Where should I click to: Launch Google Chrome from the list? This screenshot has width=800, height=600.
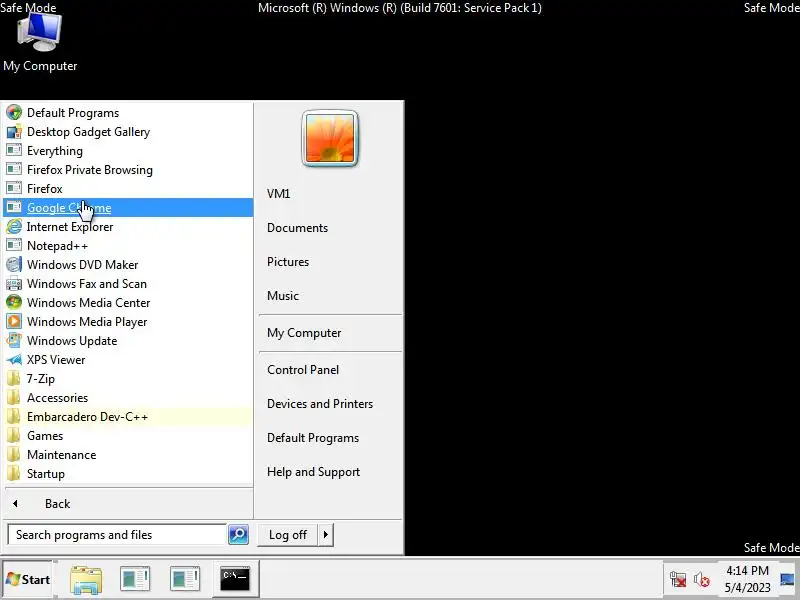click(x=128, y=207)
